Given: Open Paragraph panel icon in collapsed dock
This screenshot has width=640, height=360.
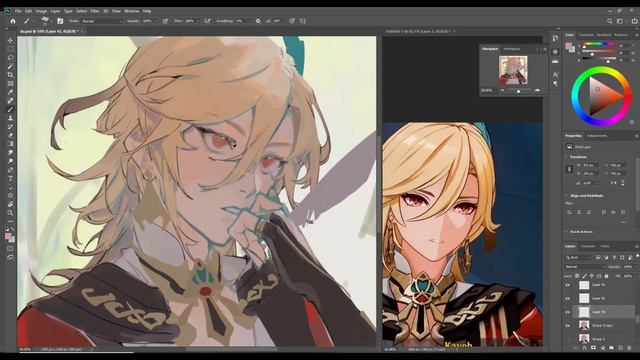Looking at the screenshot, I should (555, 83).
